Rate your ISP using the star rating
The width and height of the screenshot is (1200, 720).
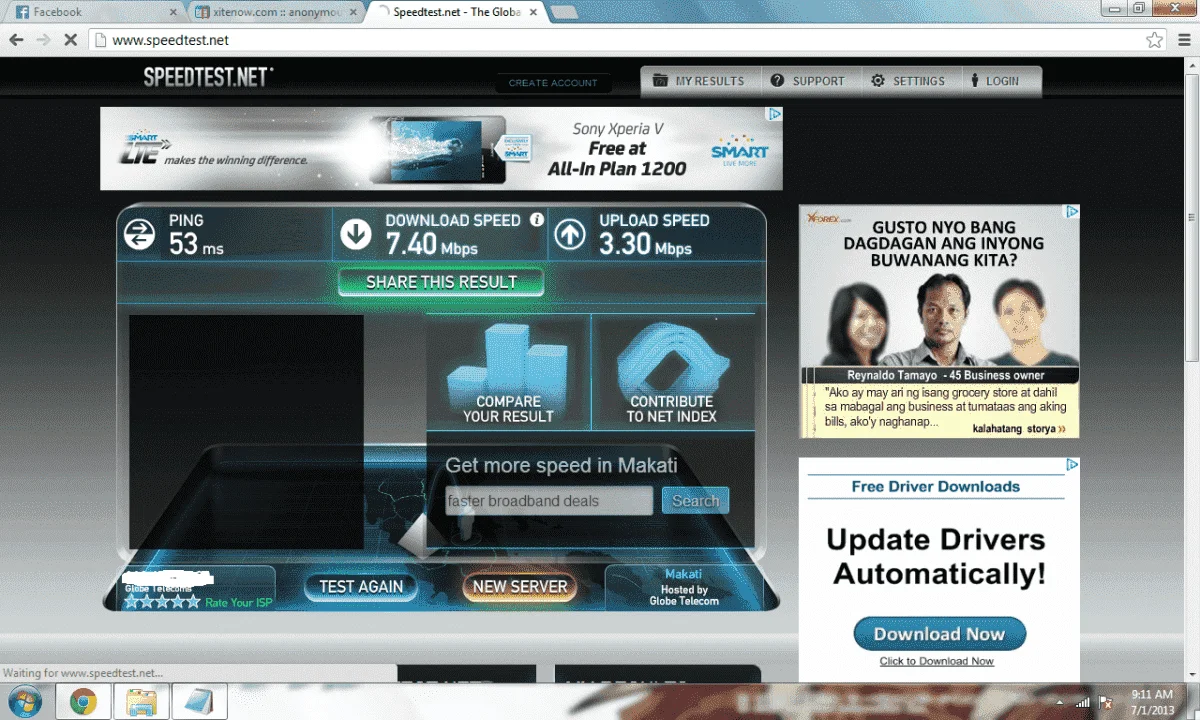point(162,602)
